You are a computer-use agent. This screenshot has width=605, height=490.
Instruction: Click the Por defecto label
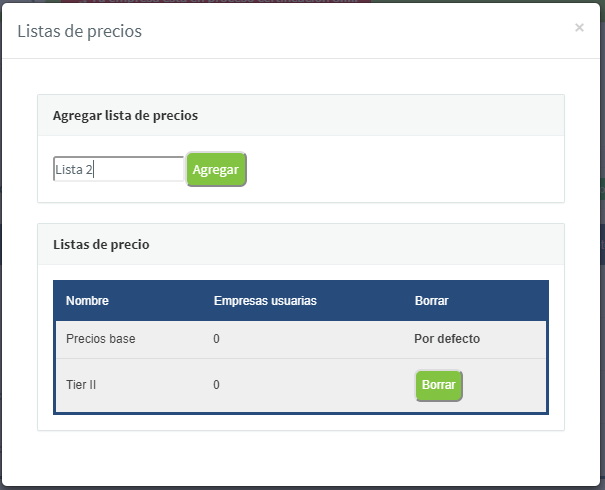[447, 339]
